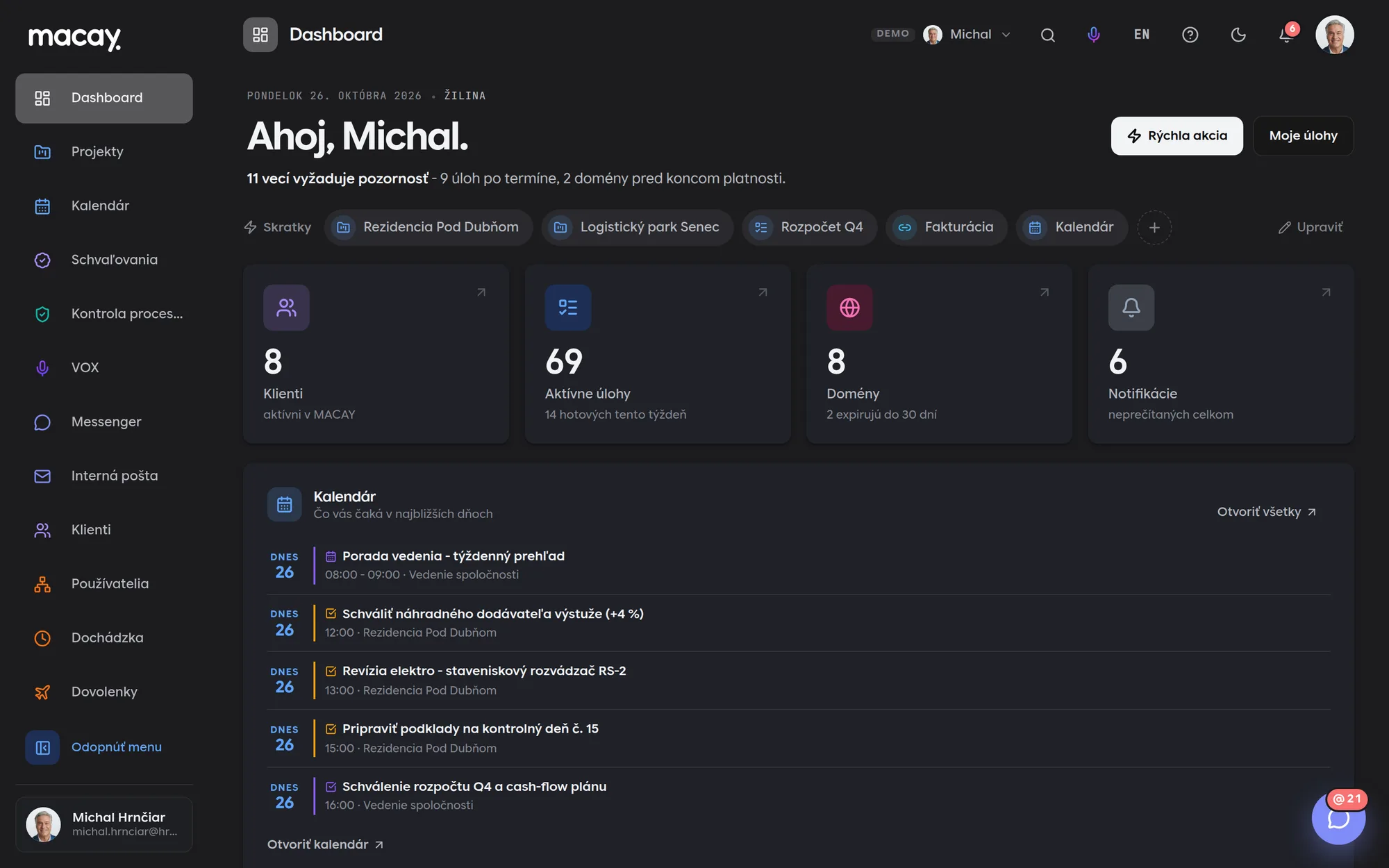Click the Rýchla akcia button
The image size is (1389, 868).
click(x=1177, y=136)
